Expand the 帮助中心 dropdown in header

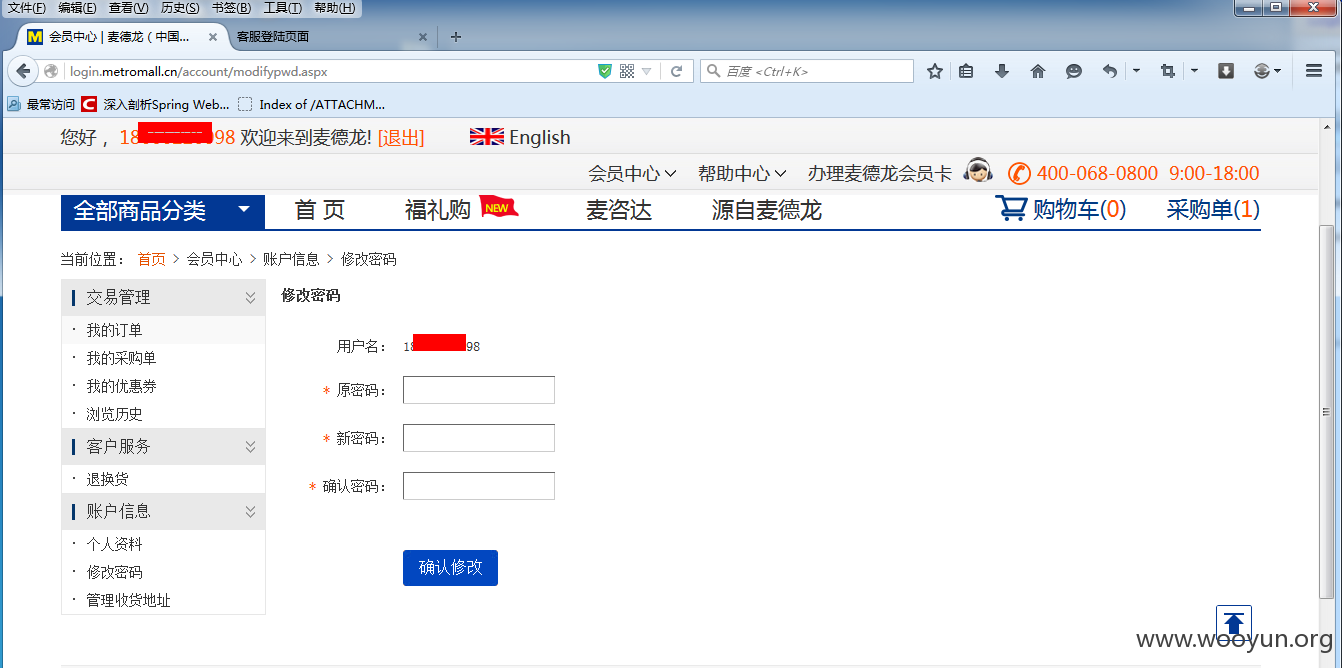(742, 173)
